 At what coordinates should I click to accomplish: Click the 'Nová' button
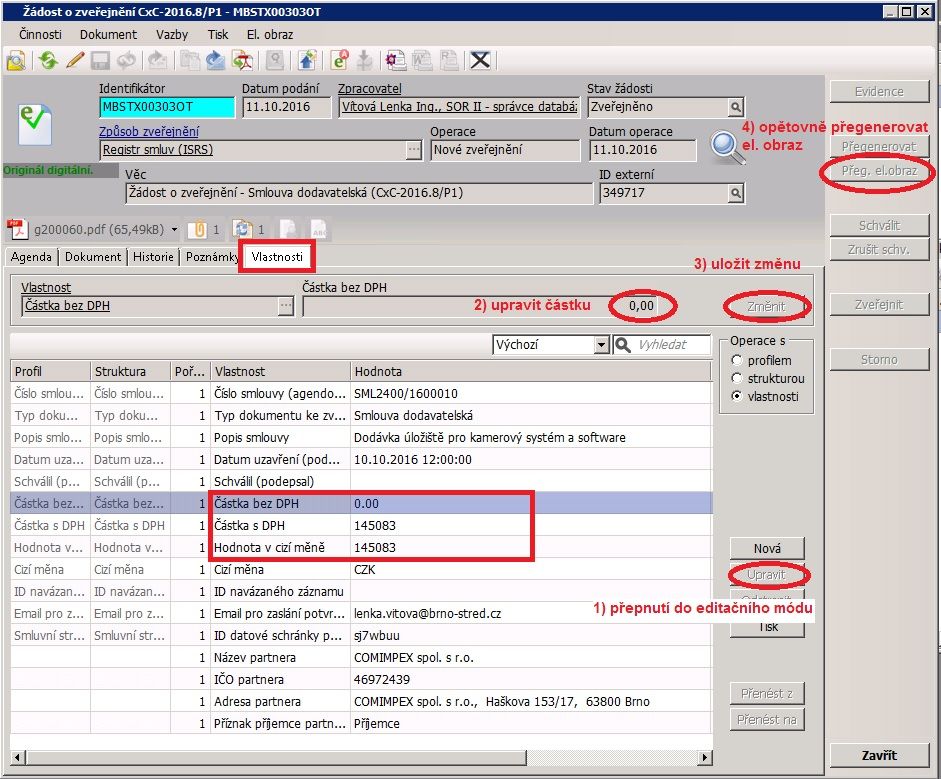click(x=767, y=548)
